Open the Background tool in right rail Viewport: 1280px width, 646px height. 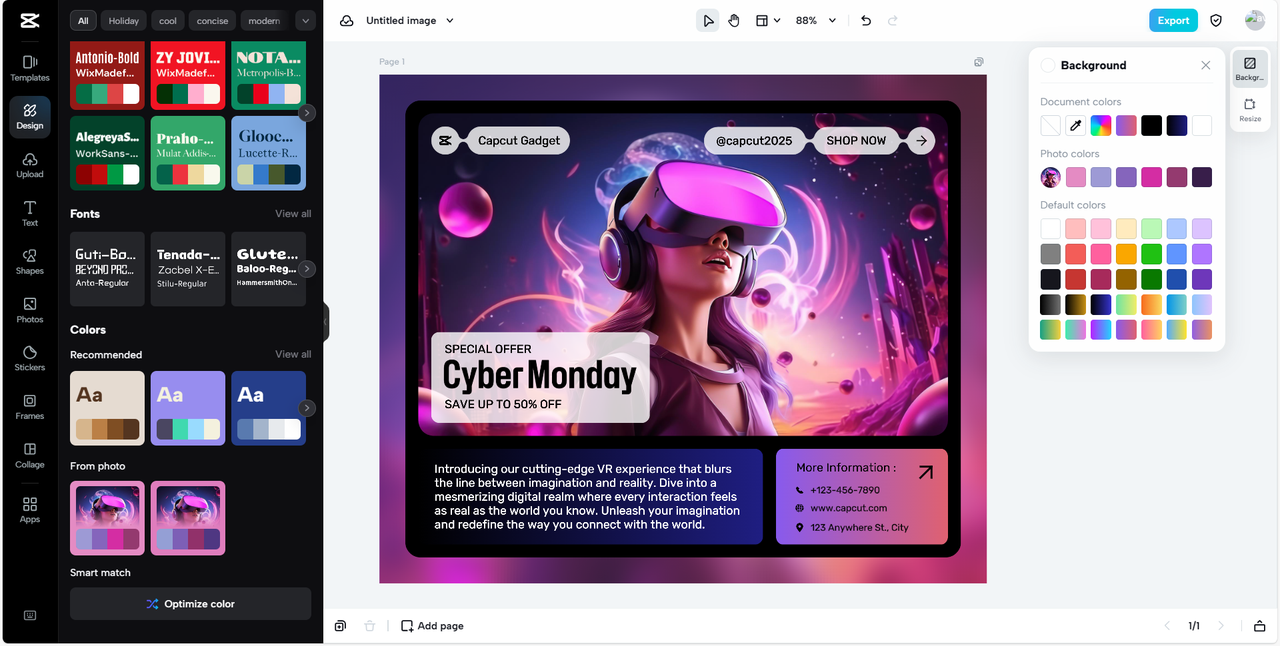[x=1250, y=69]
